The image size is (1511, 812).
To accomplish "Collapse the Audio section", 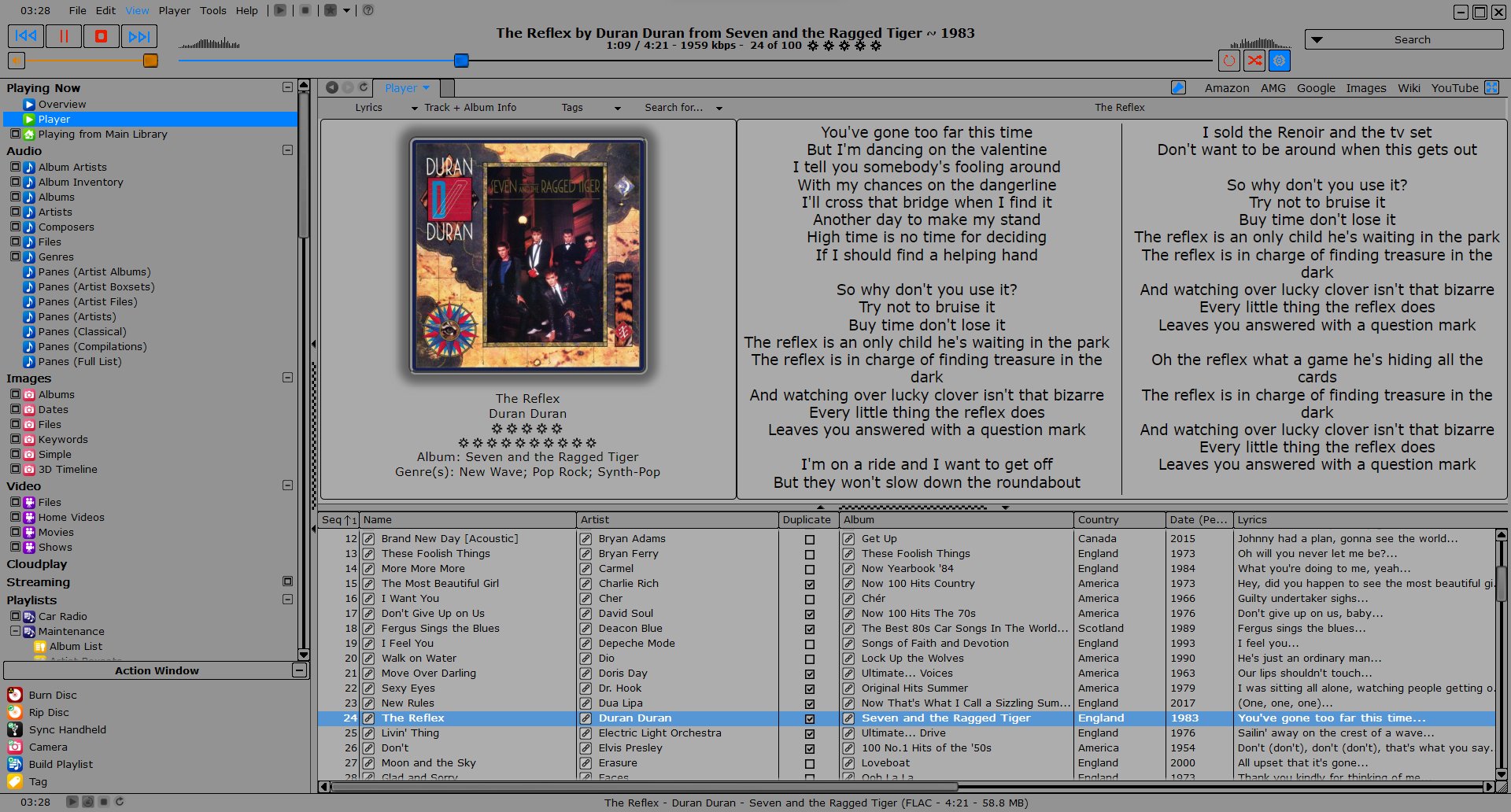I will click(x=287, y=150).
